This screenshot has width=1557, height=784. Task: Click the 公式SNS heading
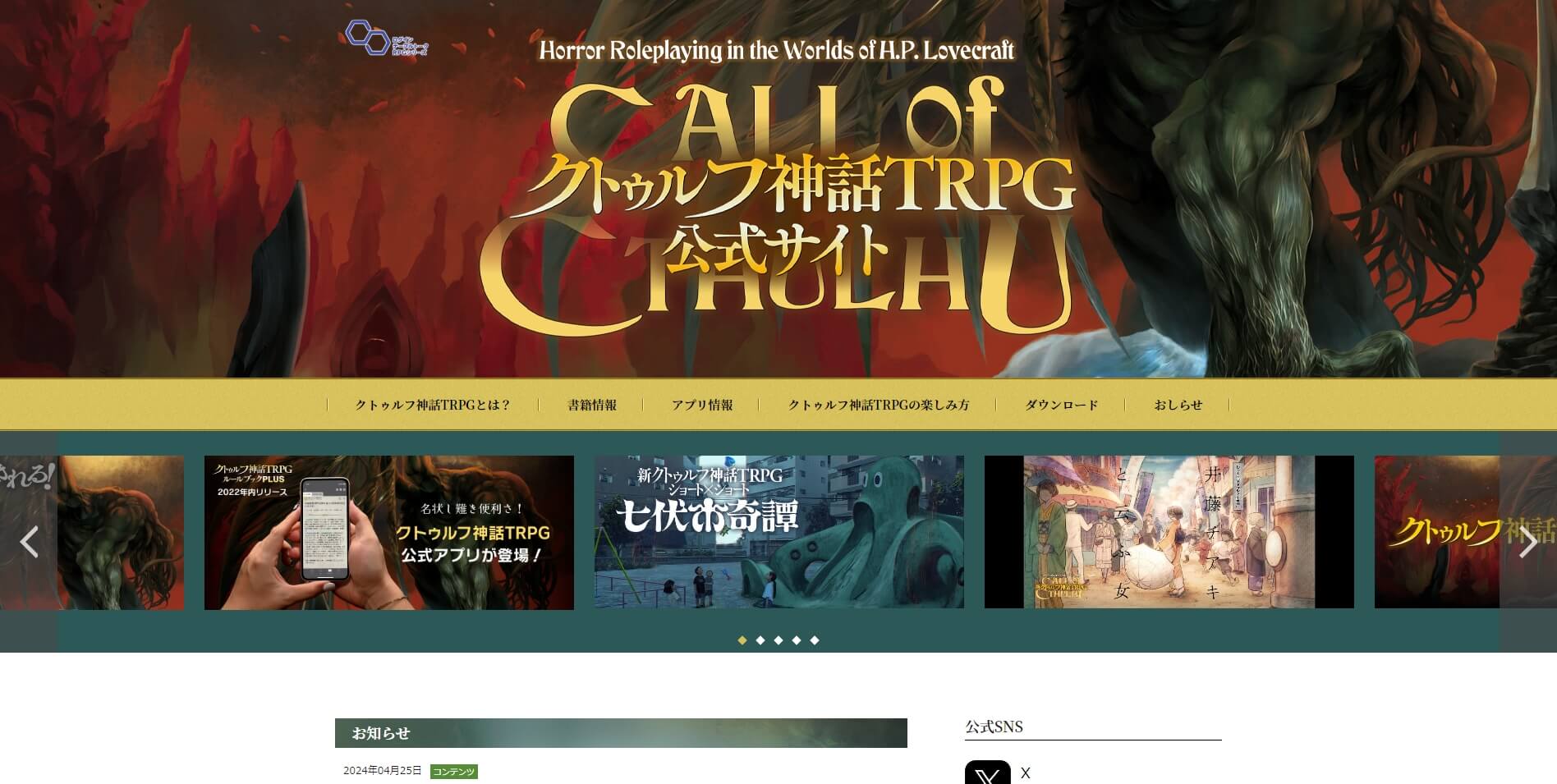(994, 727)
